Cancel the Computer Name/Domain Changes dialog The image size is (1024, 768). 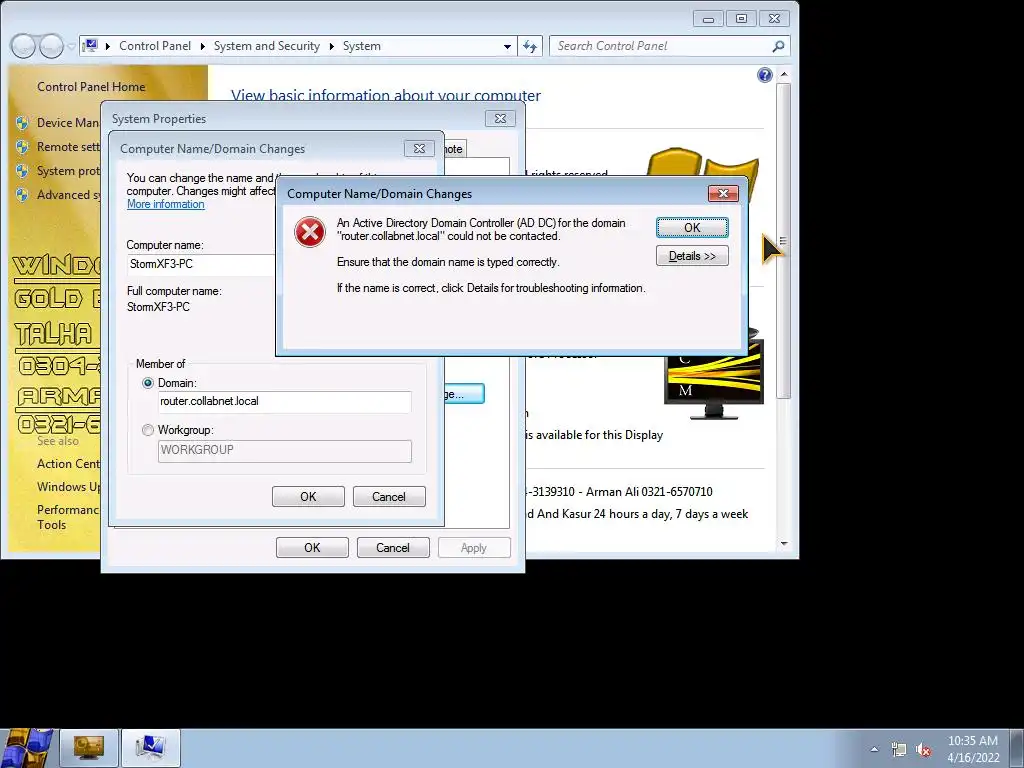tap(389, 497)
